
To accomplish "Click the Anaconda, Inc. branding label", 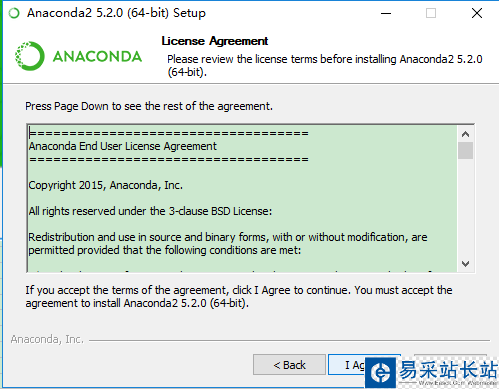I will [x=47, y=339].
